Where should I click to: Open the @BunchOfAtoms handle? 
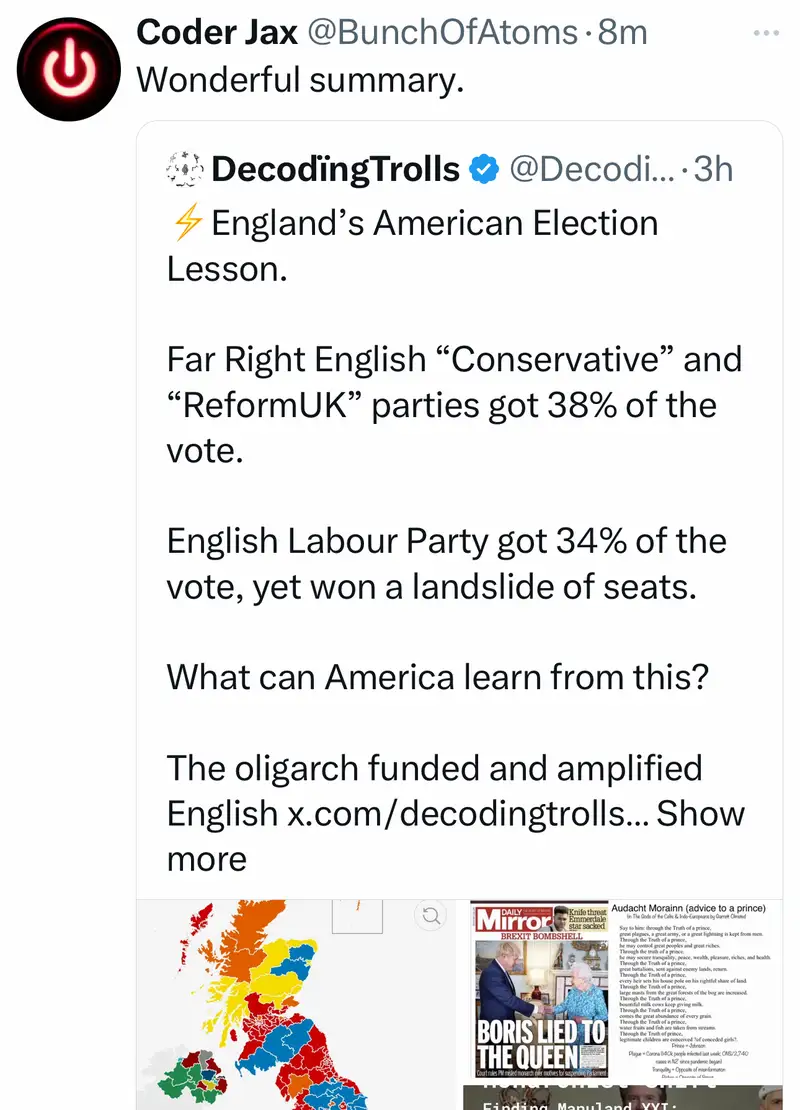[x=441, y=33]
